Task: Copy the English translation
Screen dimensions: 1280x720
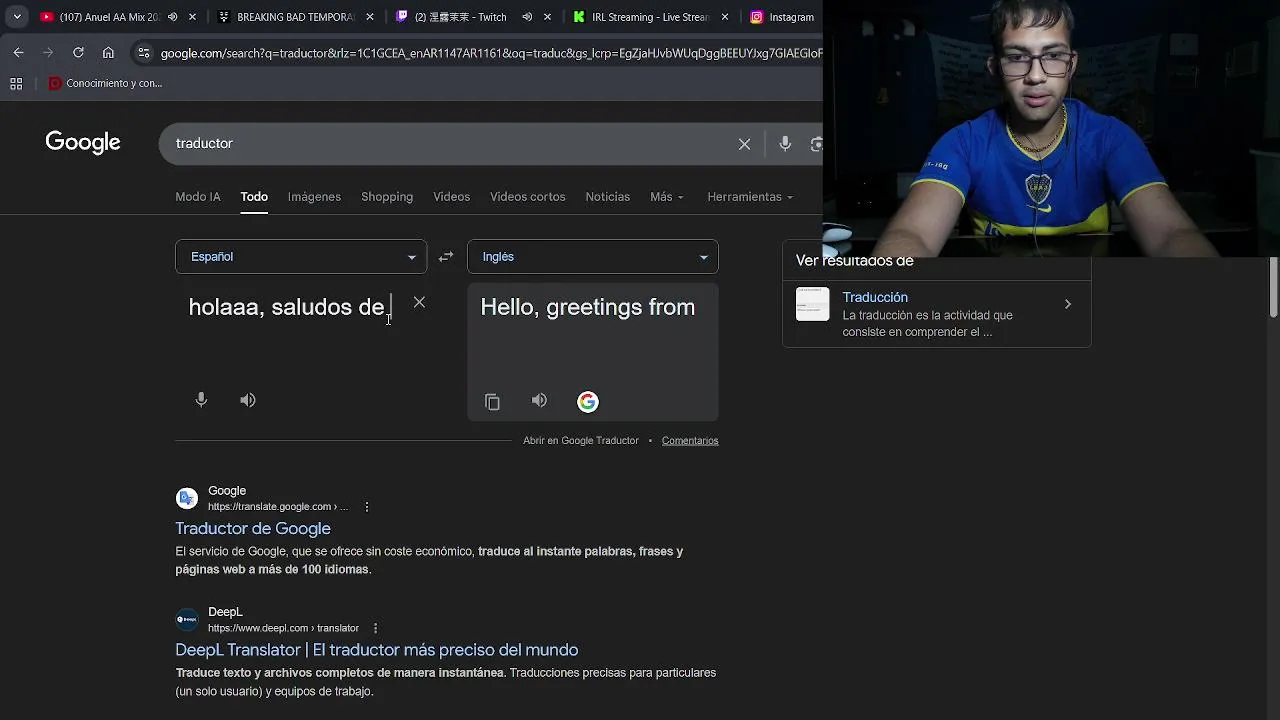Action: pyautogui.click(x=492, y=401)
